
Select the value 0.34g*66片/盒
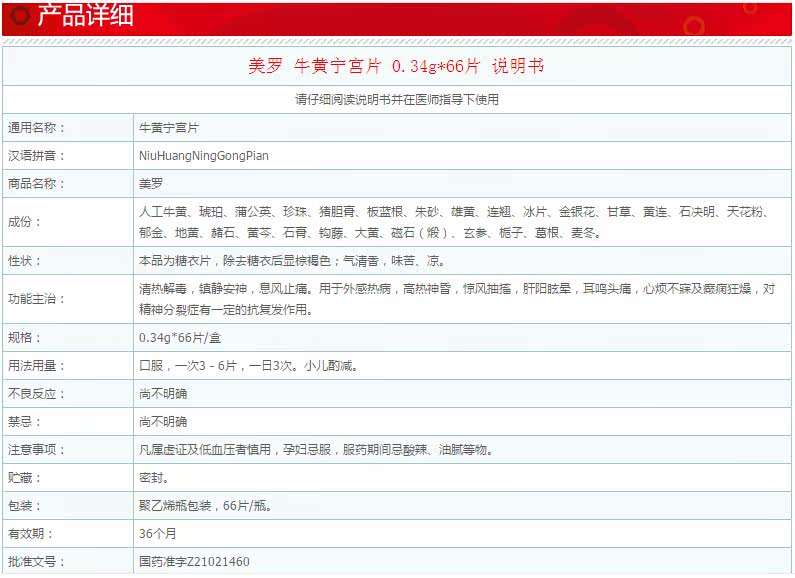(180, 338)
